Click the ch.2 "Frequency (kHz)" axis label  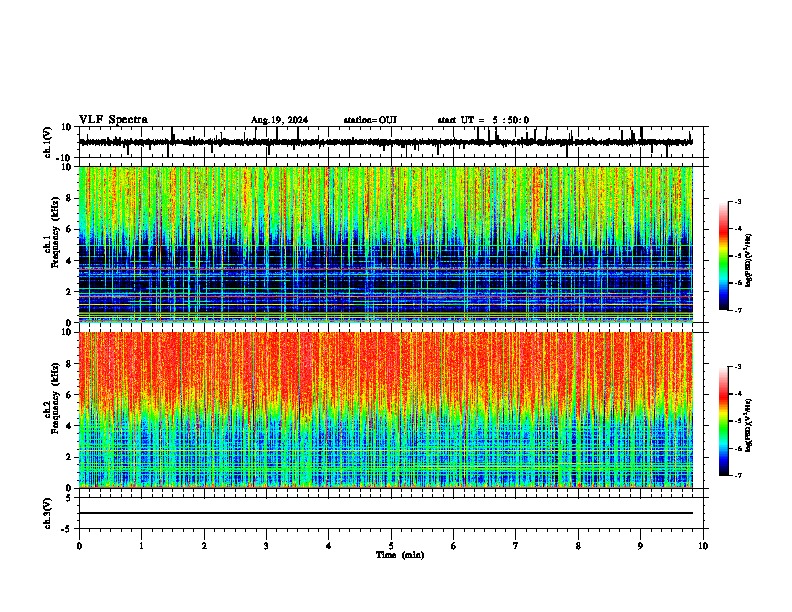[55, 398]
